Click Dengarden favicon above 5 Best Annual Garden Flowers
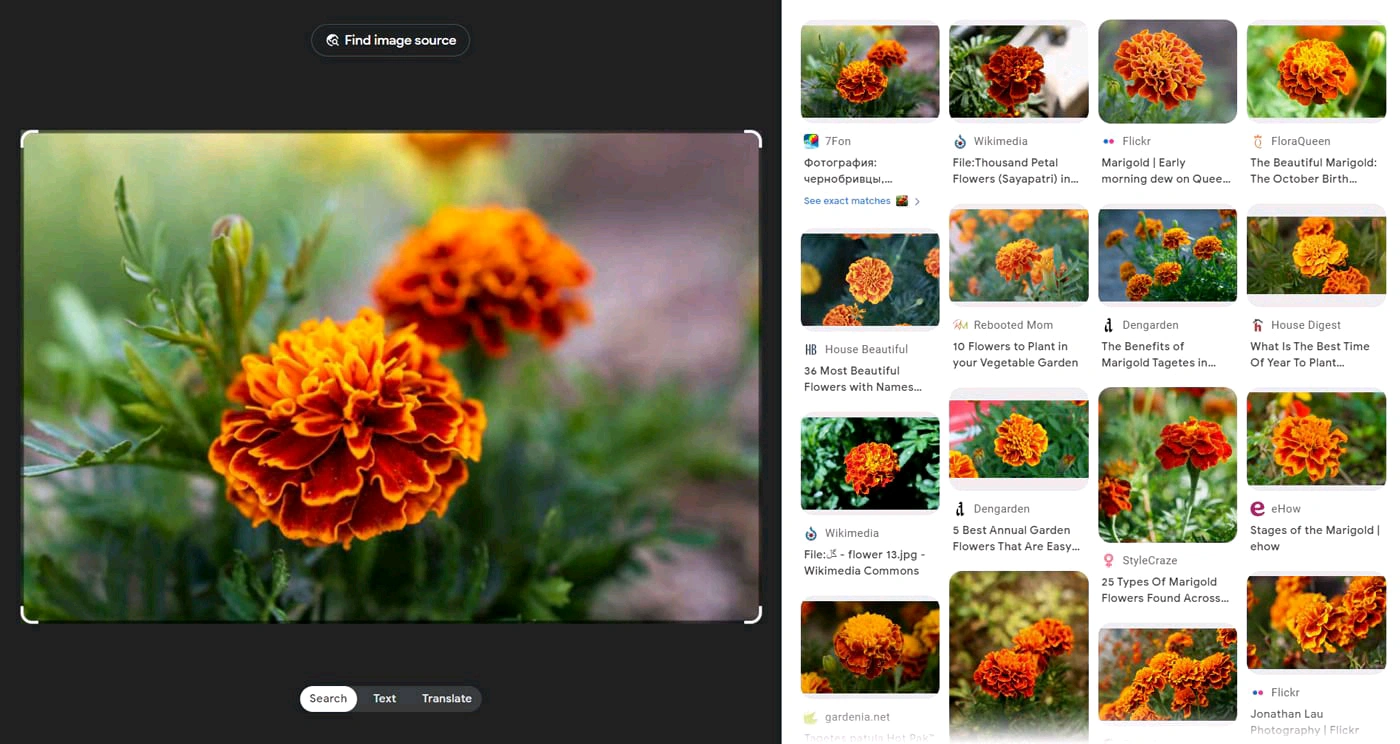 click(960, 509)
